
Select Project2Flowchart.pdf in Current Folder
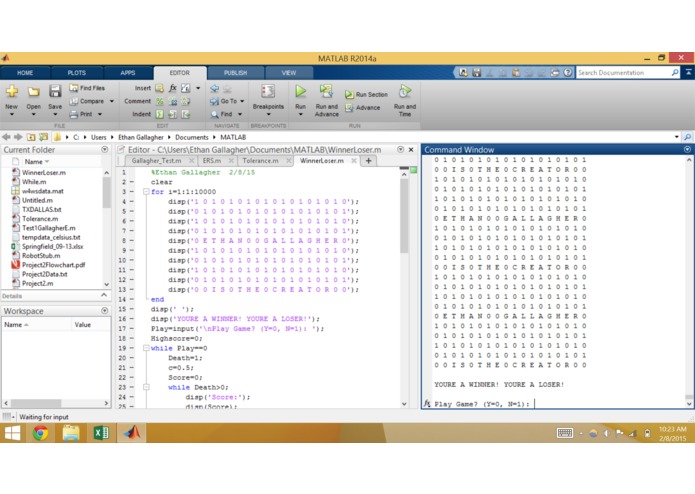coord(54,265)
